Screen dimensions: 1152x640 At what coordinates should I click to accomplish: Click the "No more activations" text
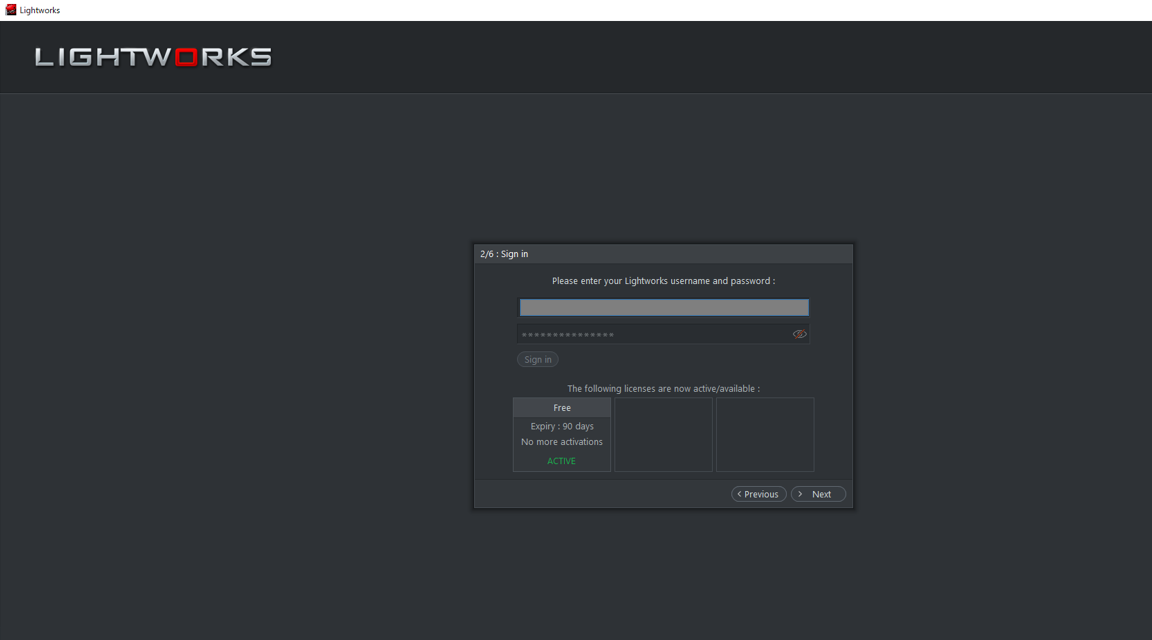point(562,442)
